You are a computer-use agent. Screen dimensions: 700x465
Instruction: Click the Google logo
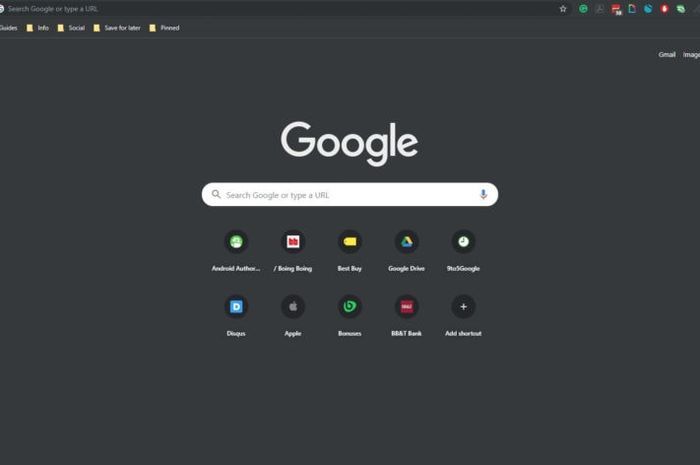(350, 143)
